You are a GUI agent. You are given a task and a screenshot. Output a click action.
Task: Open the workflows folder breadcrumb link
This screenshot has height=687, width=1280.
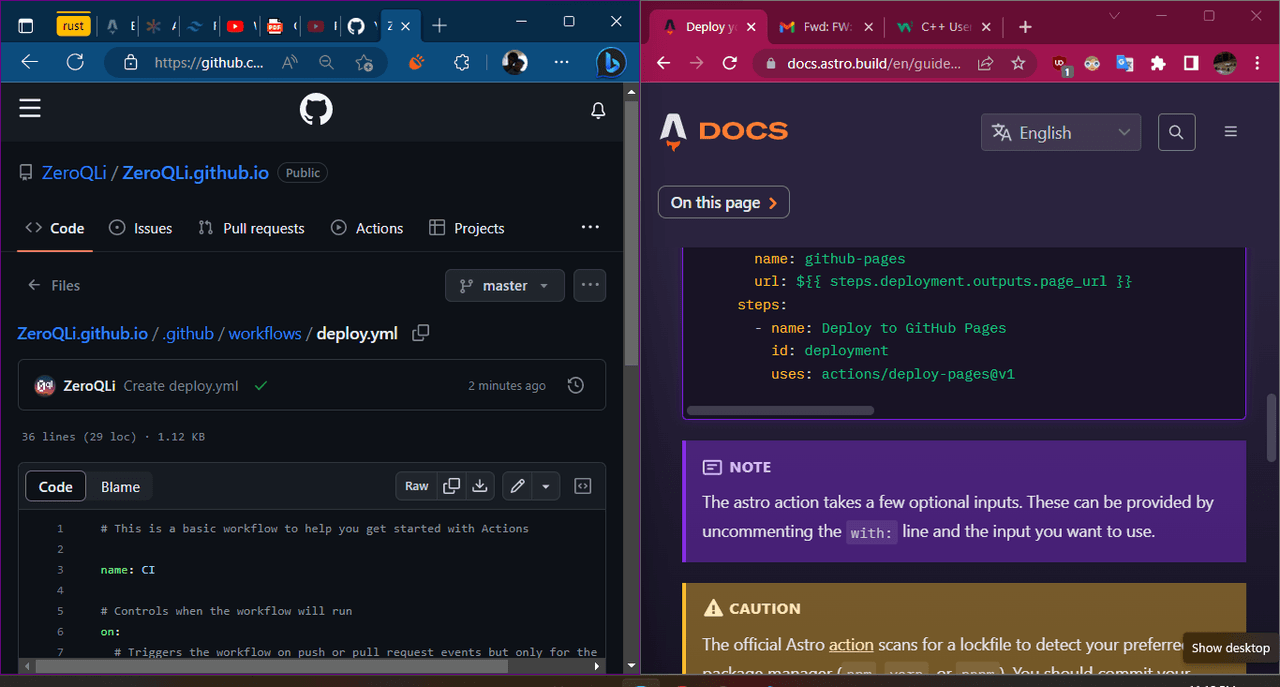click(x=265, y=333)
